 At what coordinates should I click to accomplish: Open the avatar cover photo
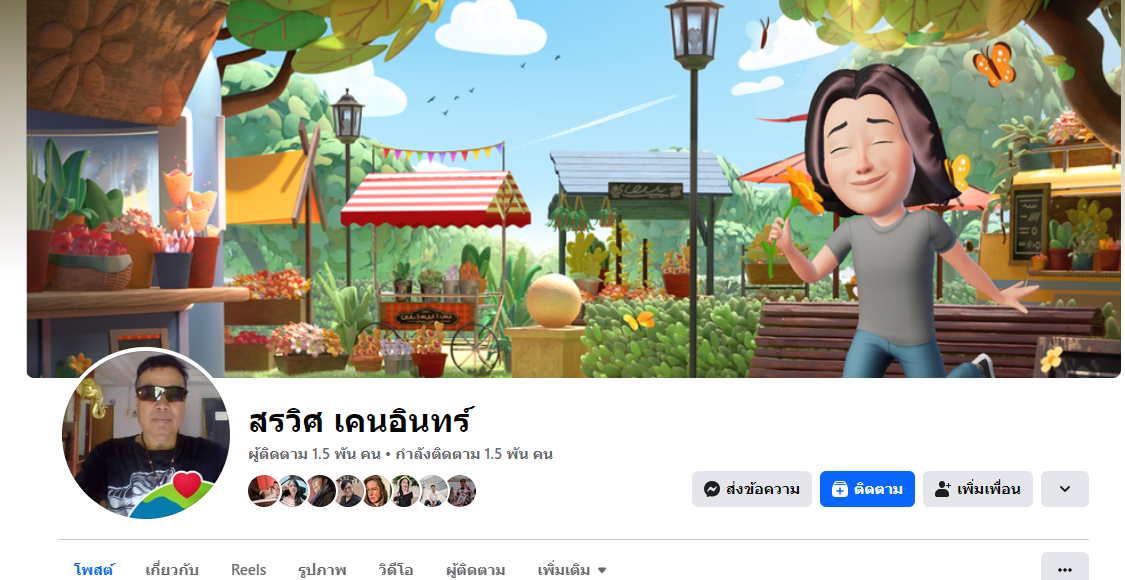[573, 188]
